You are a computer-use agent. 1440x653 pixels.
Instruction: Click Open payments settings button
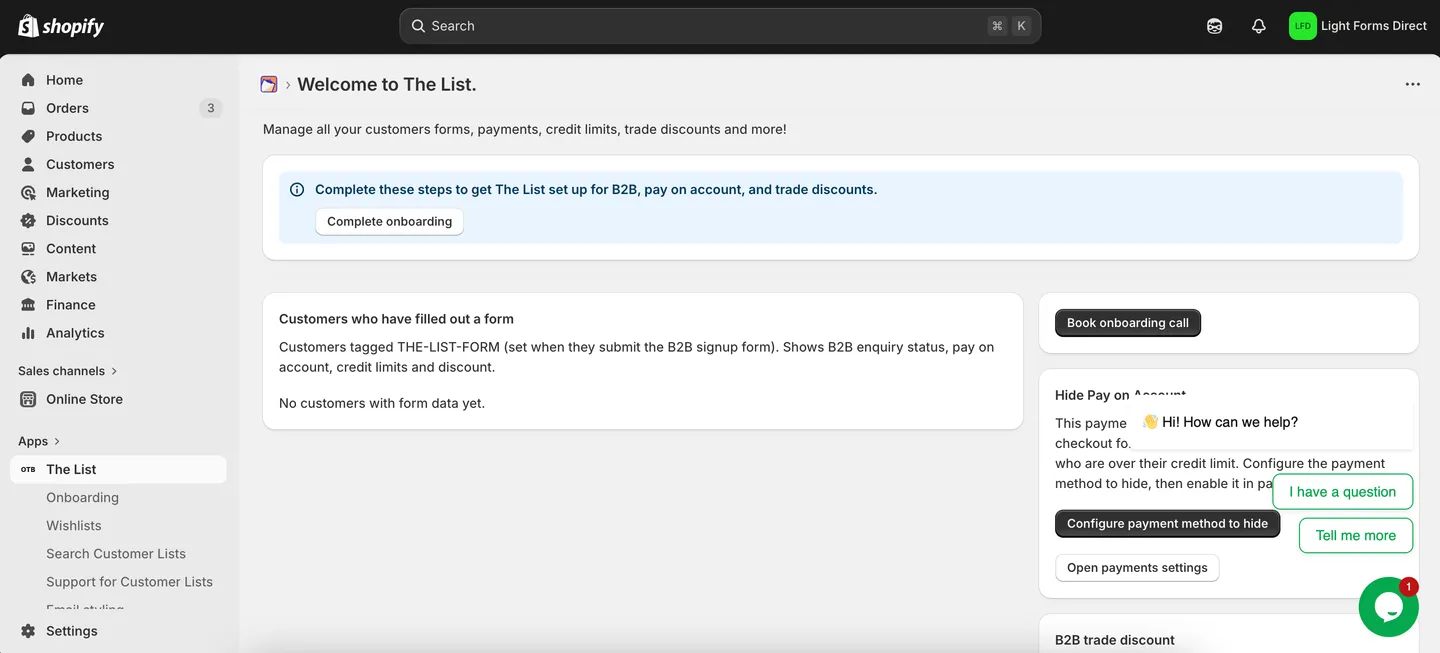(x=1137, y=567)
